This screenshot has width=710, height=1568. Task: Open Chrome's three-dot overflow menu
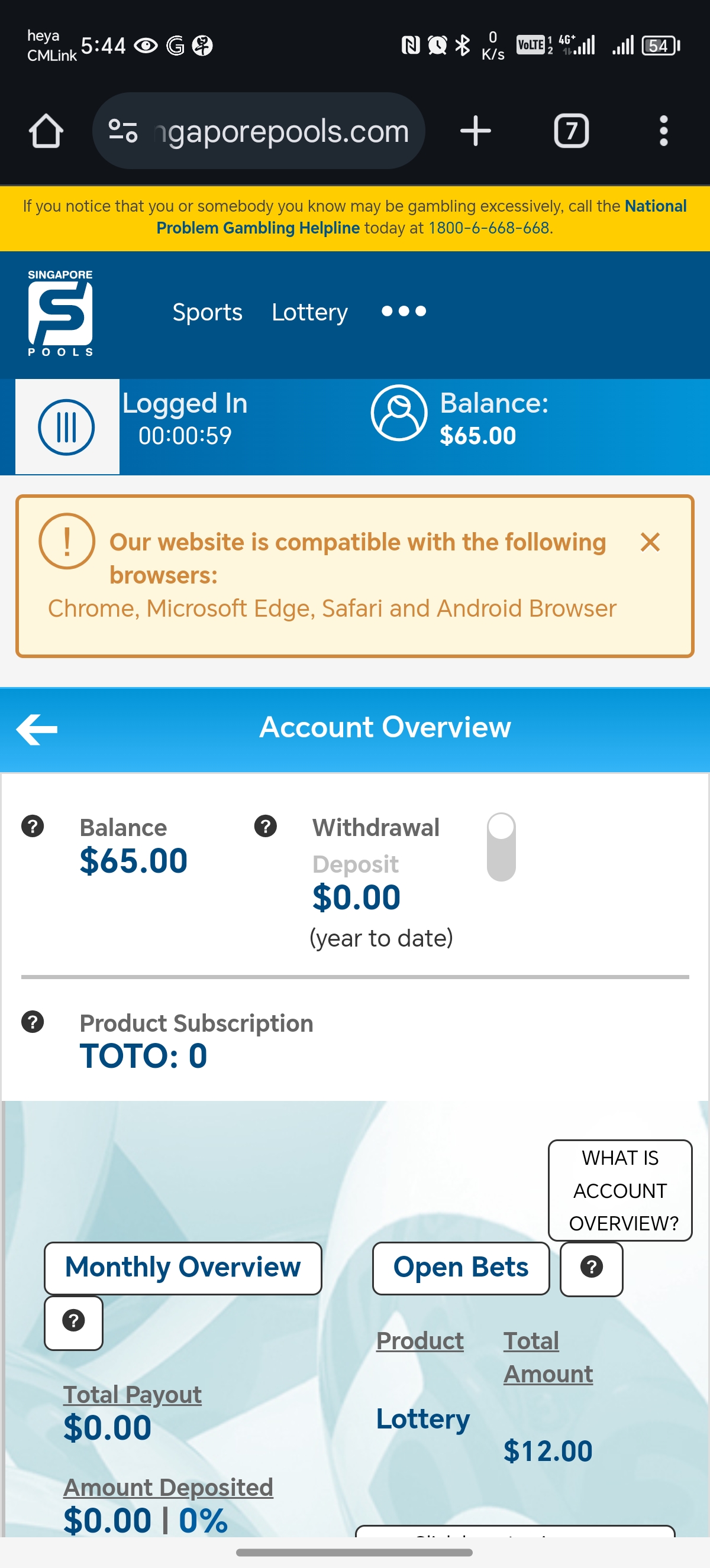pyautogui.click(x=663, y=131)
